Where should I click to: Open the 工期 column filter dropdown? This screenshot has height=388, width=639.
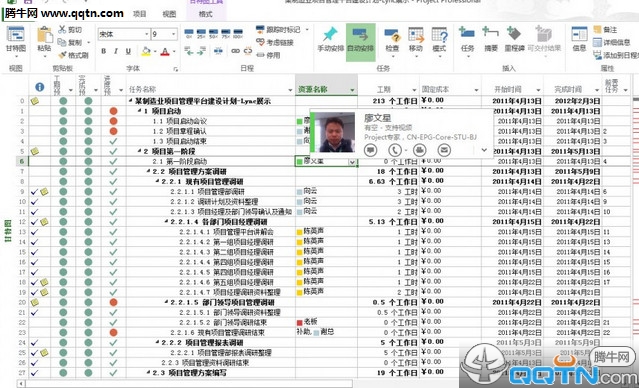414,90
